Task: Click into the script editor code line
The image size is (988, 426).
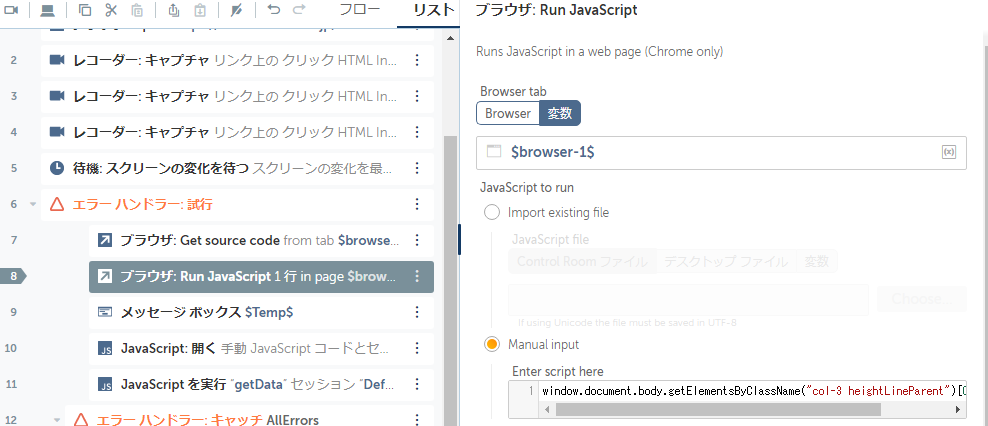Action: 750,390
